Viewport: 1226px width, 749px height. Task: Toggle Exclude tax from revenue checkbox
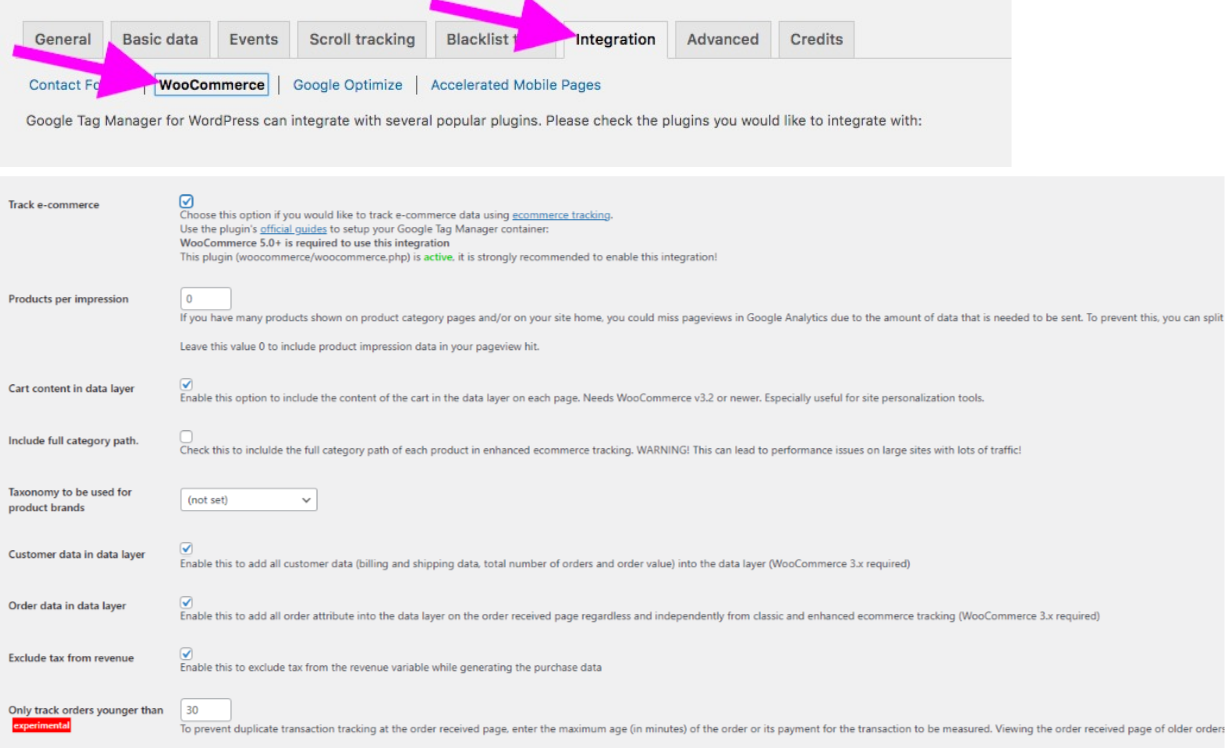coord(187,653)
